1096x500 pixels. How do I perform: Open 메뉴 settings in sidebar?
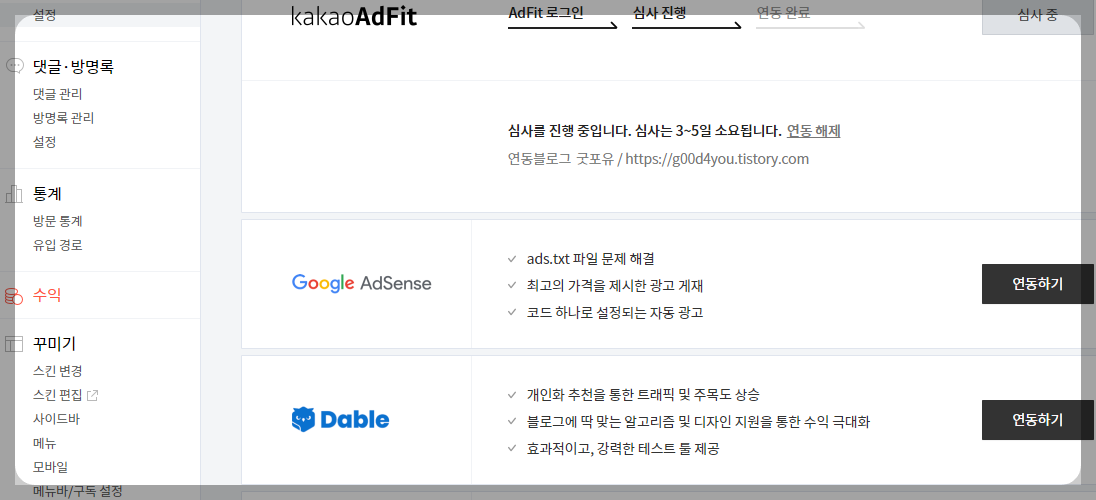[x=44, y=443]
